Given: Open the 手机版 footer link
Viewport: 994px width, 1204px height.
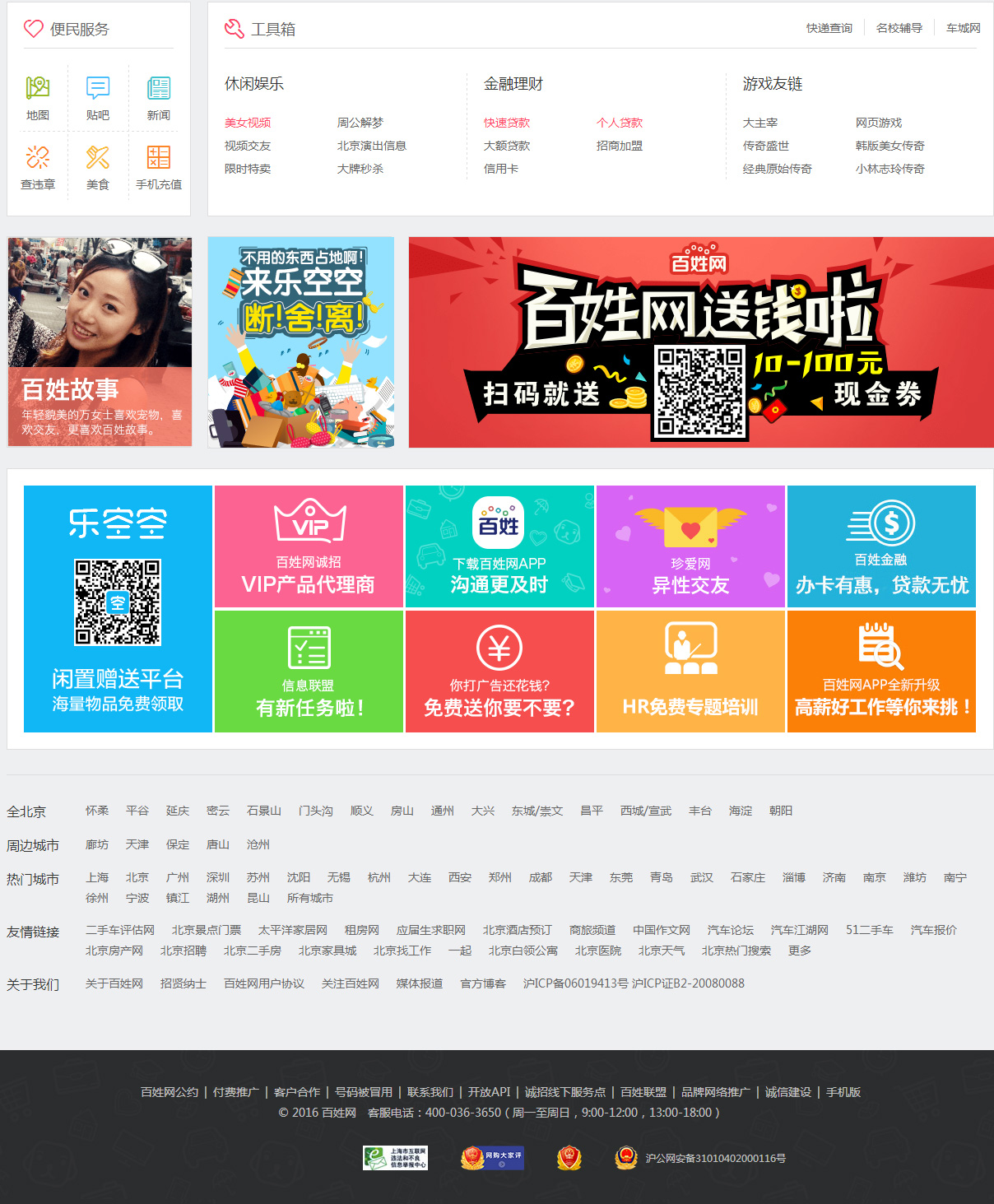Looking at the screenshot, I should pos(843,1092).
